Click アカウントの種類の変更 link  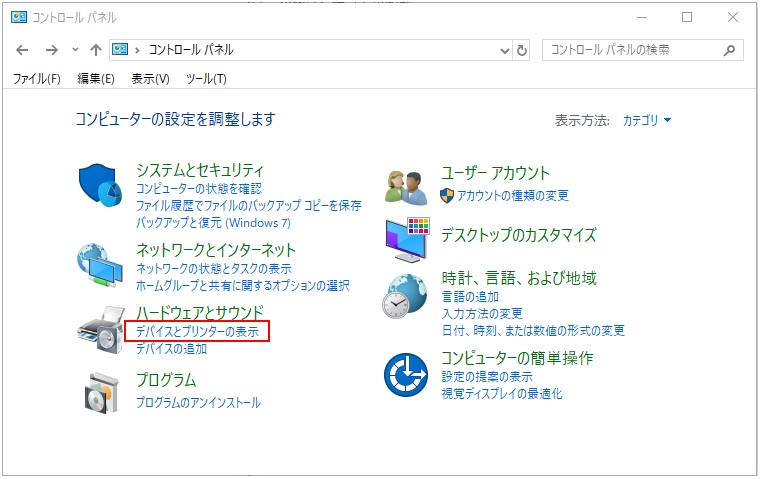point(513,196)
